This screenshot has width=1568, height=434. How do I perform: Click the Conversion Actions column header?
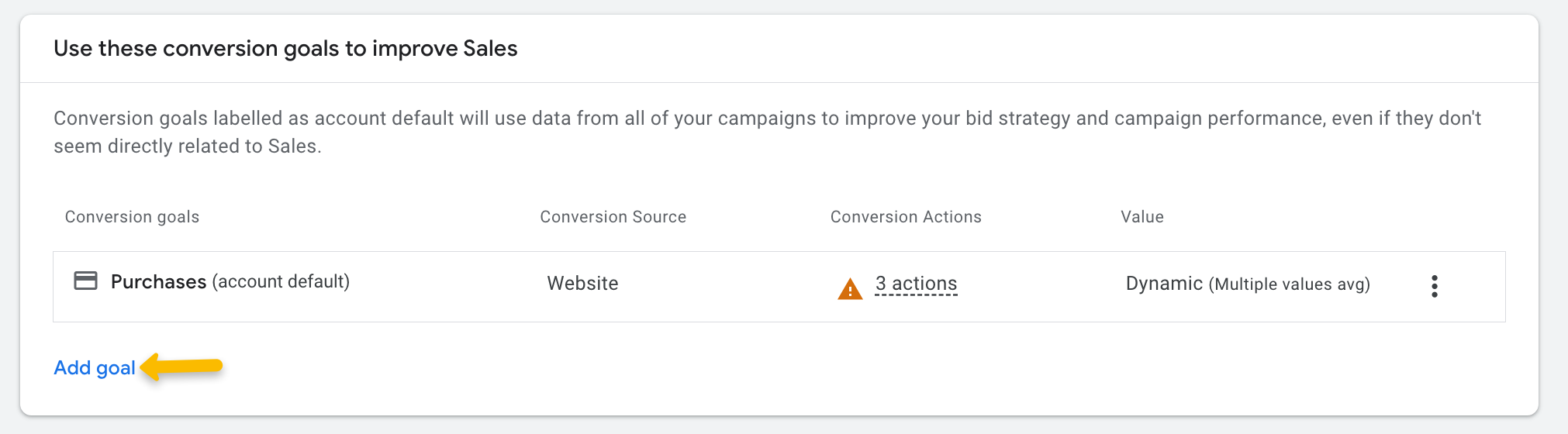point(906,217)
